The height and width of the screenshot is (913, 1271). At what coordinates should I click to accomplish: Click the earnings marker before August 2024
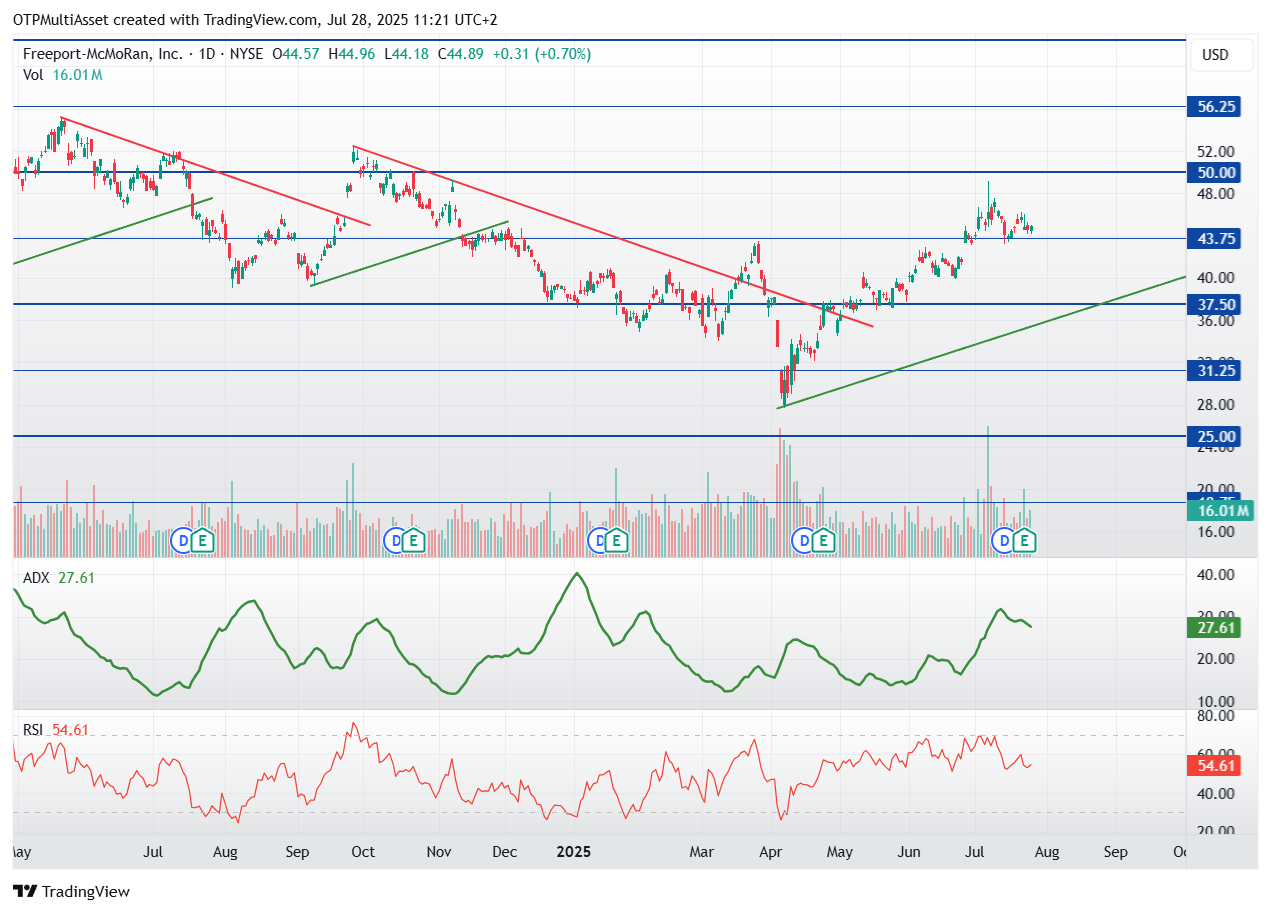pos(203,541)
